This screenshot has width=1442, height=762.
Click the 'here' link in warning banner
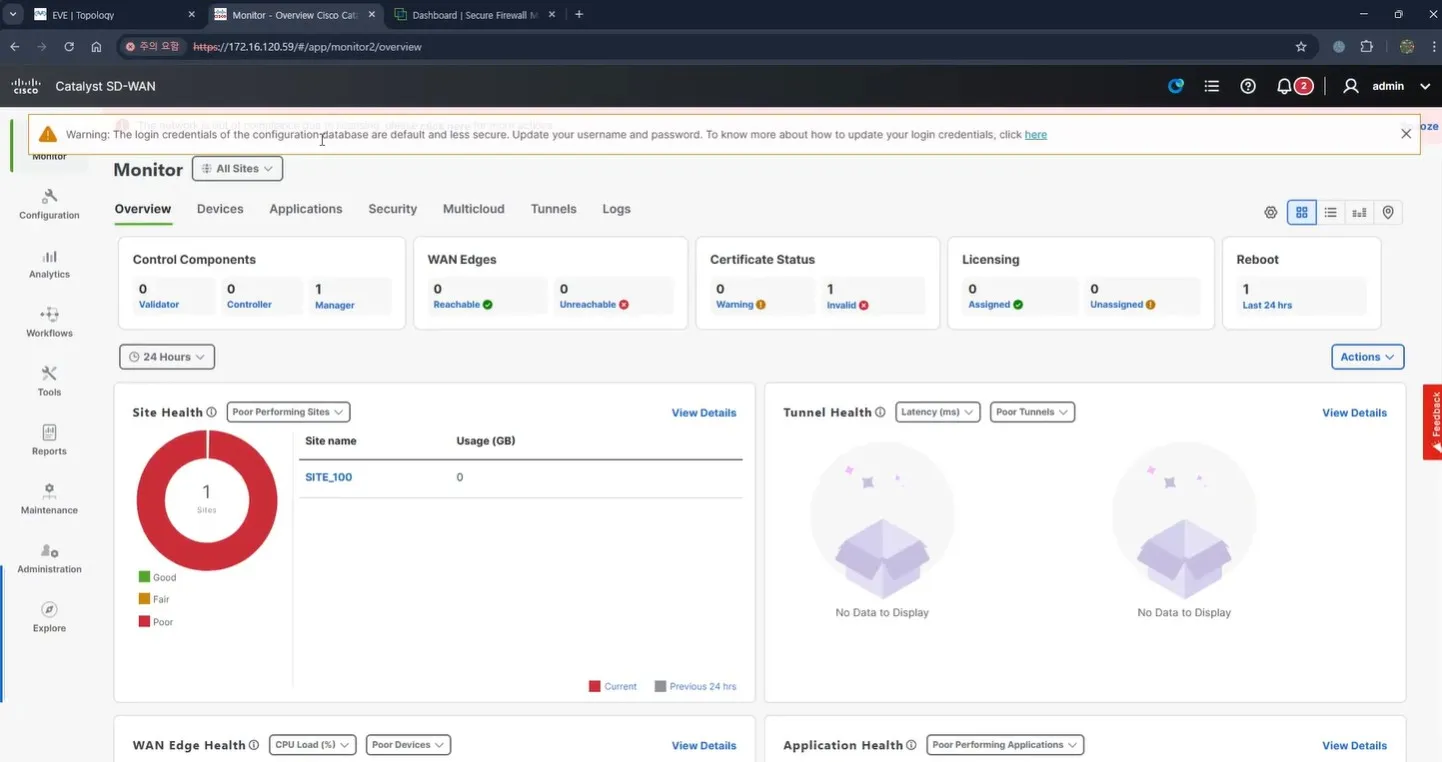pos(1036,135)
